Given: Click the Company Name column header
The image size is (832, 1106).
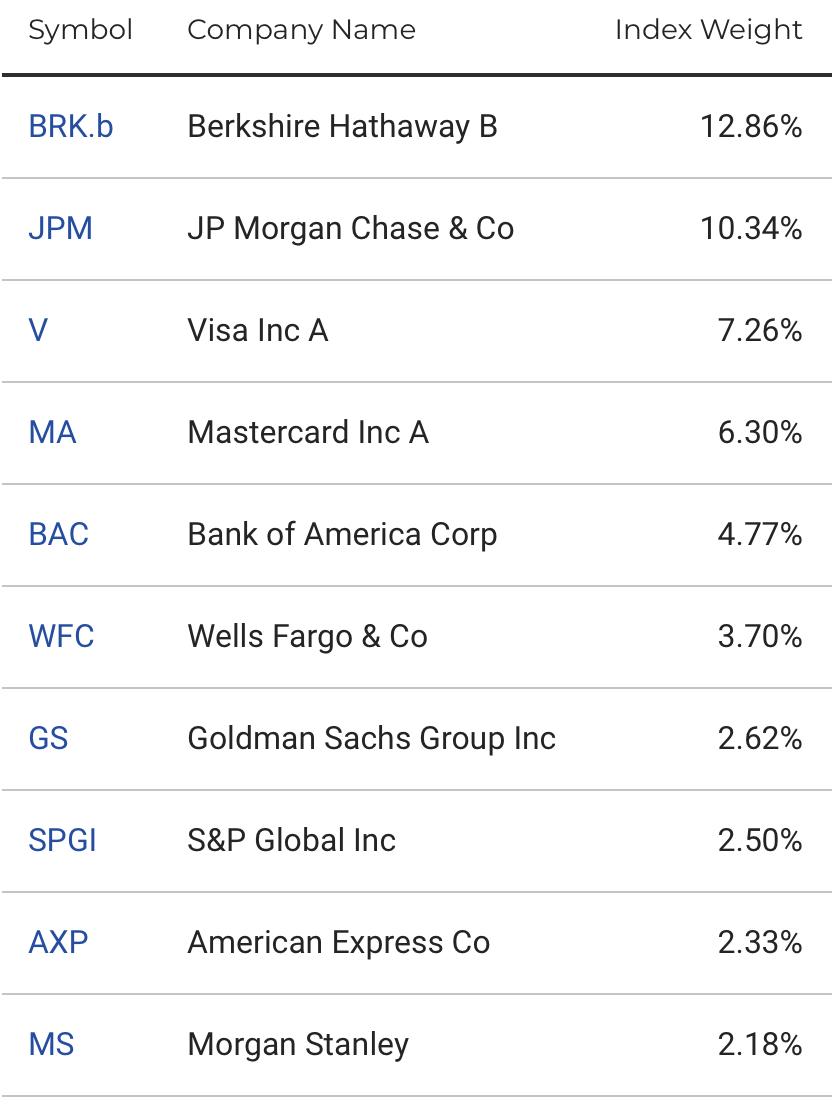Looking at the screenshot, I should pos(302,30).
